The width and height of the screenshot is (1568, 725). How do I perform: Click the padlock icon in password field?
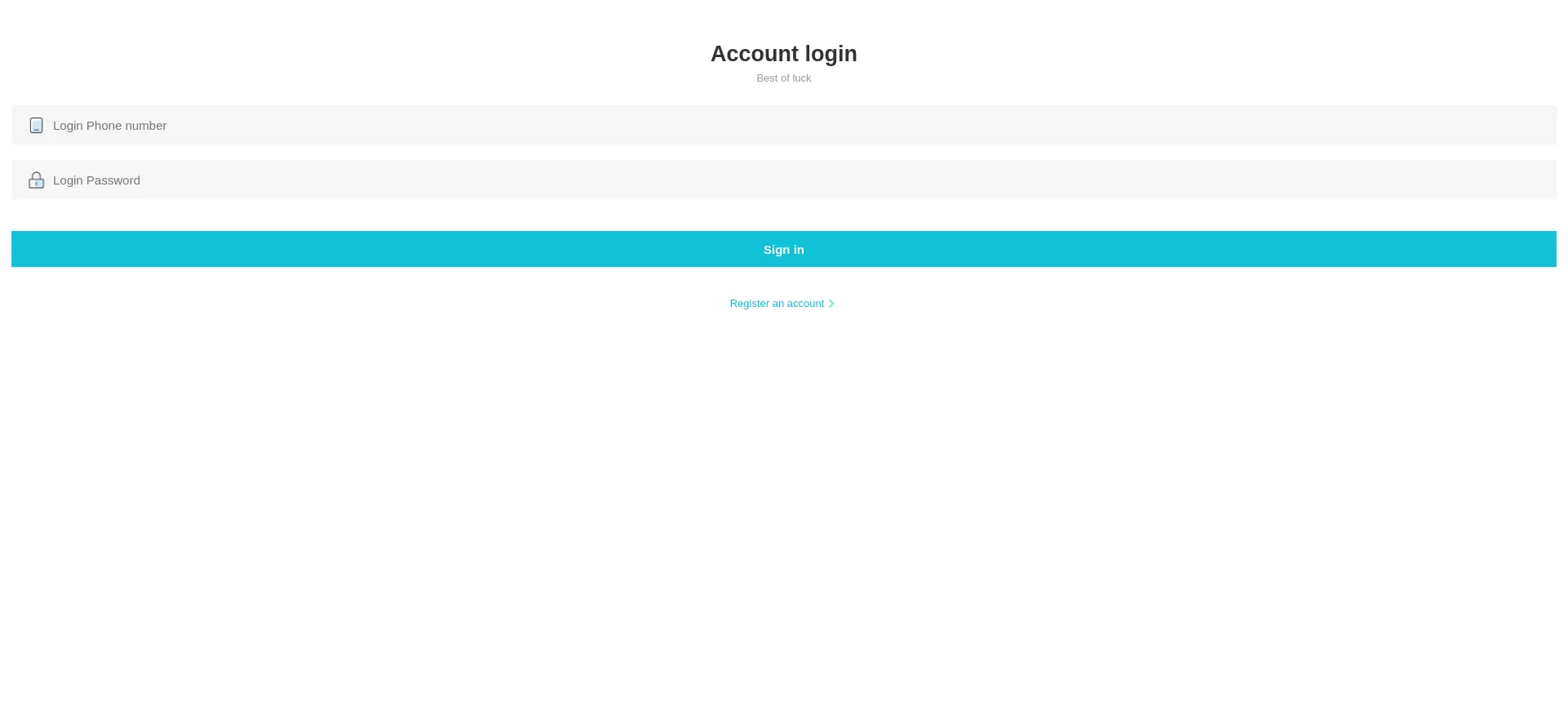click(36, 180)
